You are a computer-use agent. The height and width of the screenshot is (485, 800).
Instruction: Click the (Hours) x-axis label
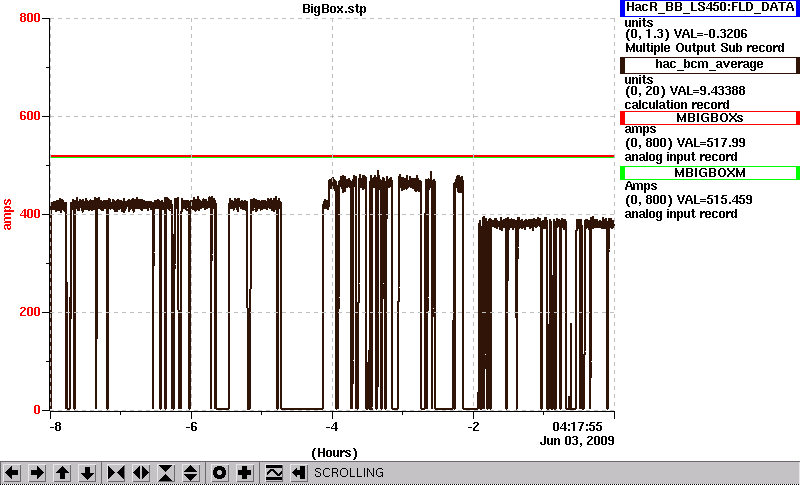pos(334,453)
